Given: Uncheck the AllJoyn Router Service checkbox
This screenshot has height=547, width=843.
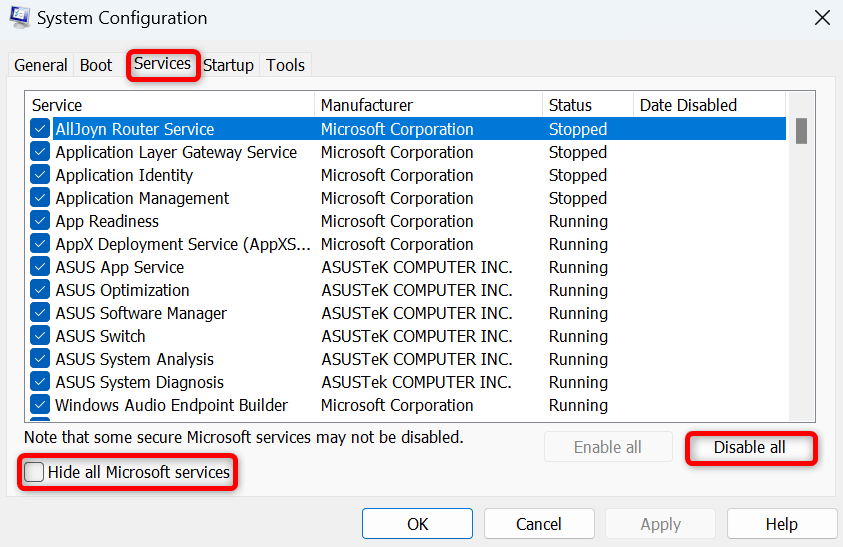Looking at the screenshot, I should pyautogui.click(x=40, y=129).
